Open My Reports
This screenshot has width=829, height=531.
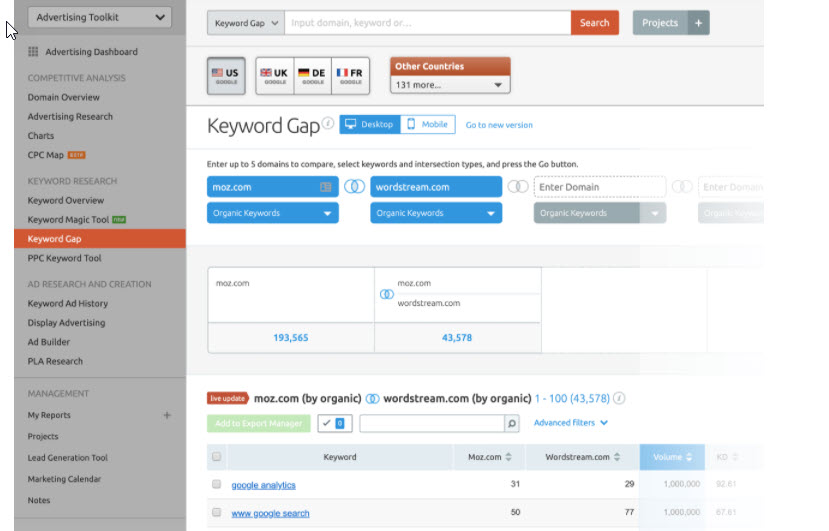pyautogui.click(x=49, y=415)
